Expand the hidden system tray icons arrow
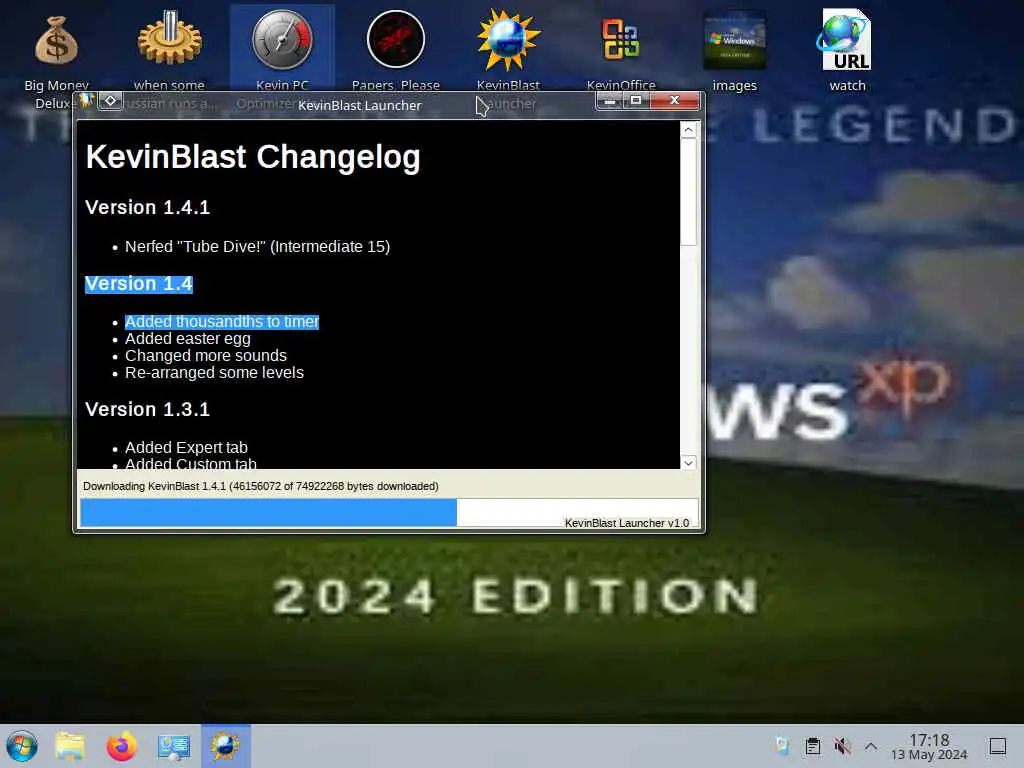1024x768 pixels. coord(871,746)
